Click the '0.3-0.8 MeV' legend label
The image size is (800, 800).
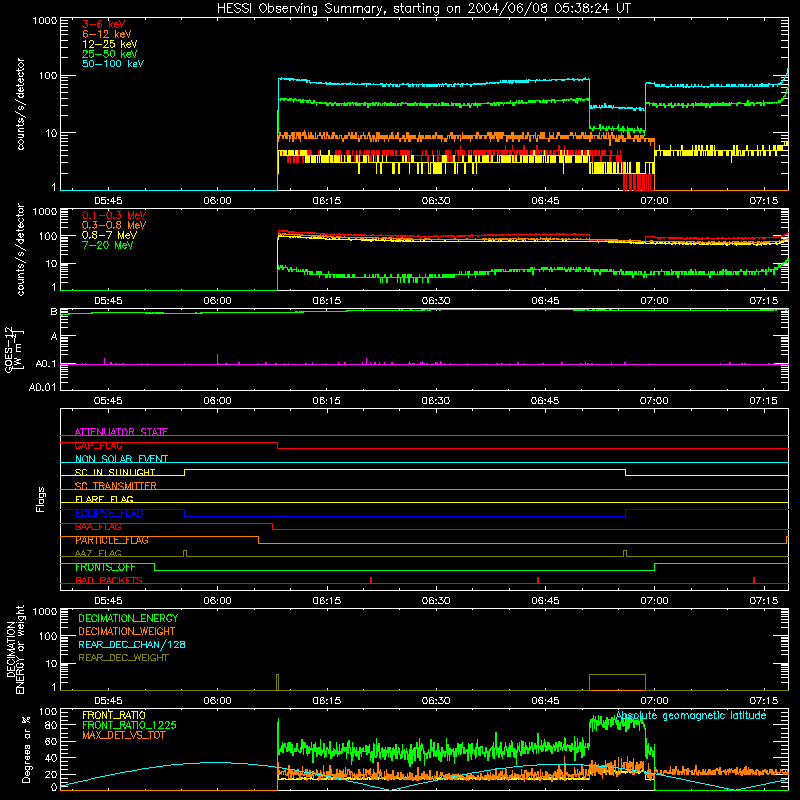tap(114, 225)
